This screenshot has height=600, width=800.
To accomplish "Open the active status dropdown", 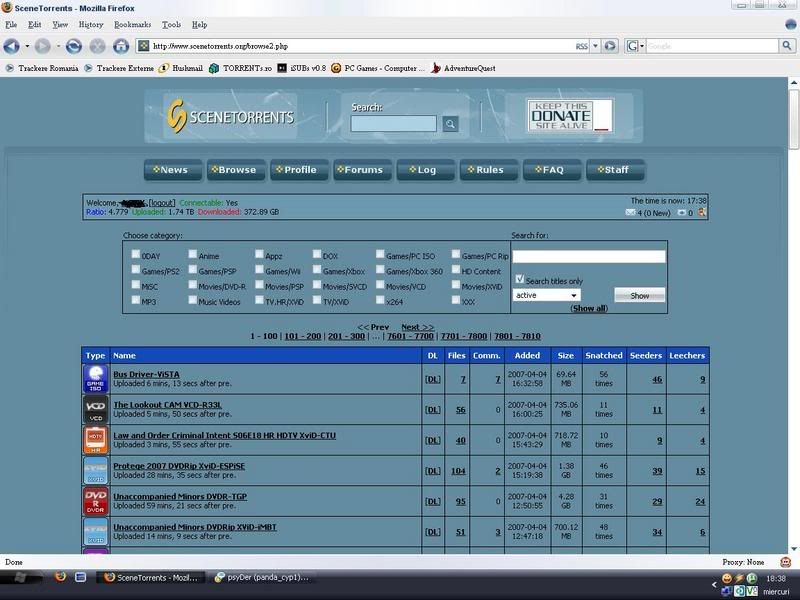I will coord(546,295).
